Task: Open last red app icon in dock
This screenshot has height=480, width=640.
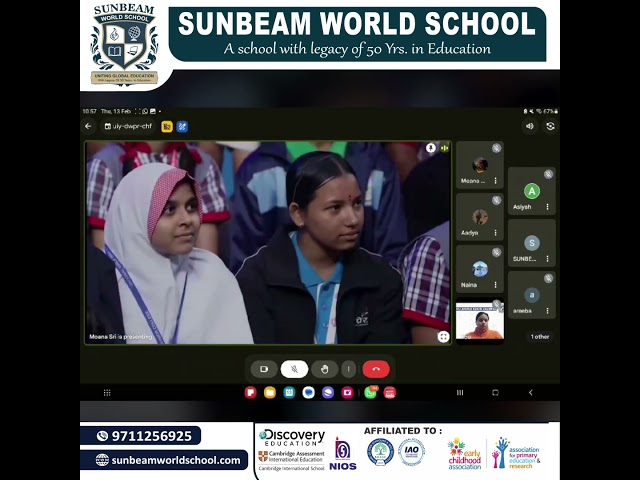Action: (390, 393)
